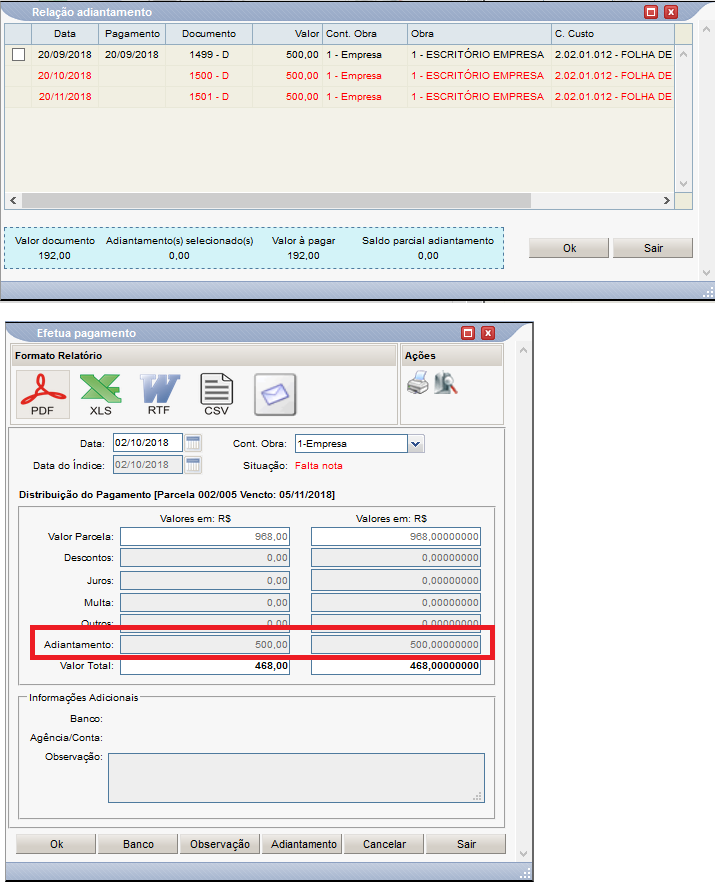Click Relação adiantamento window scroll up arrow
The height and width of the screenshot is (885, 718).
click(706, 29)
